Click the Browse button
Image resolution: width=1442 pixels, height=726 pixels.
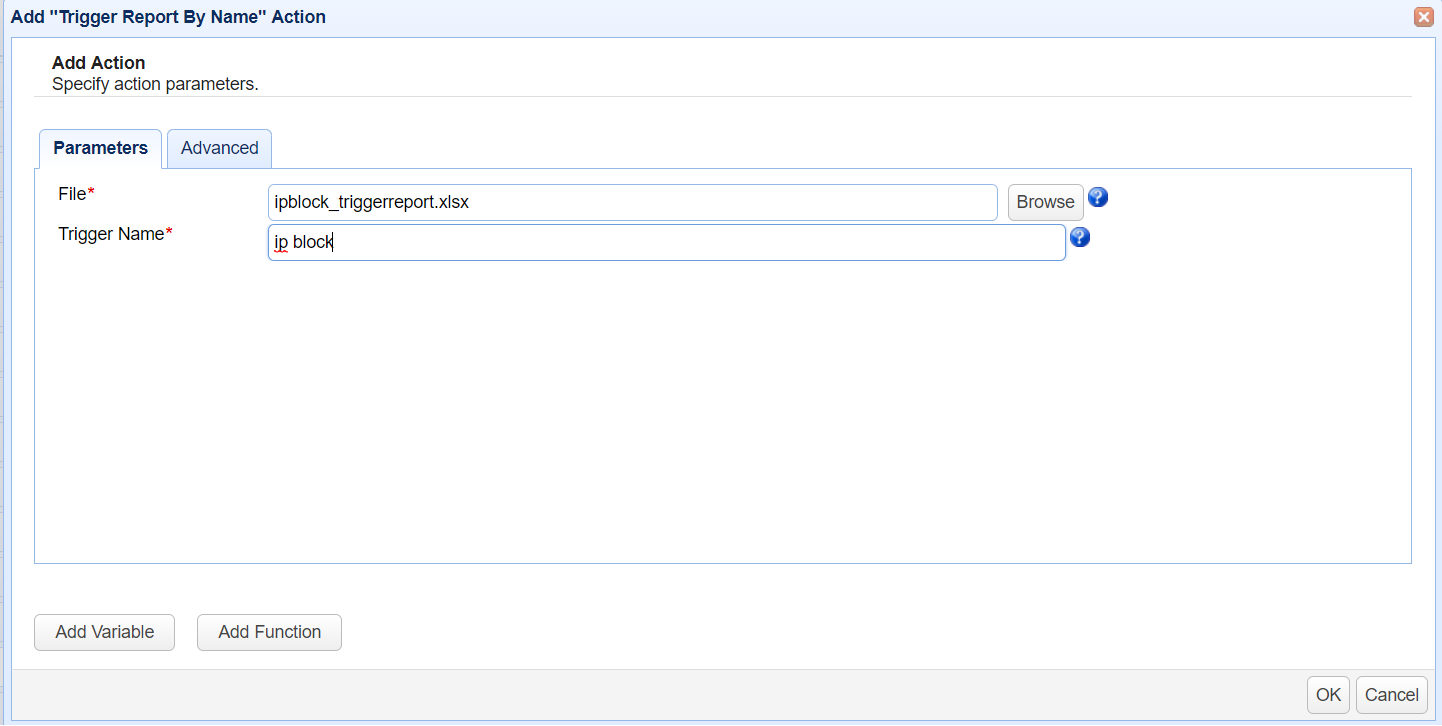coord(1045,202)
